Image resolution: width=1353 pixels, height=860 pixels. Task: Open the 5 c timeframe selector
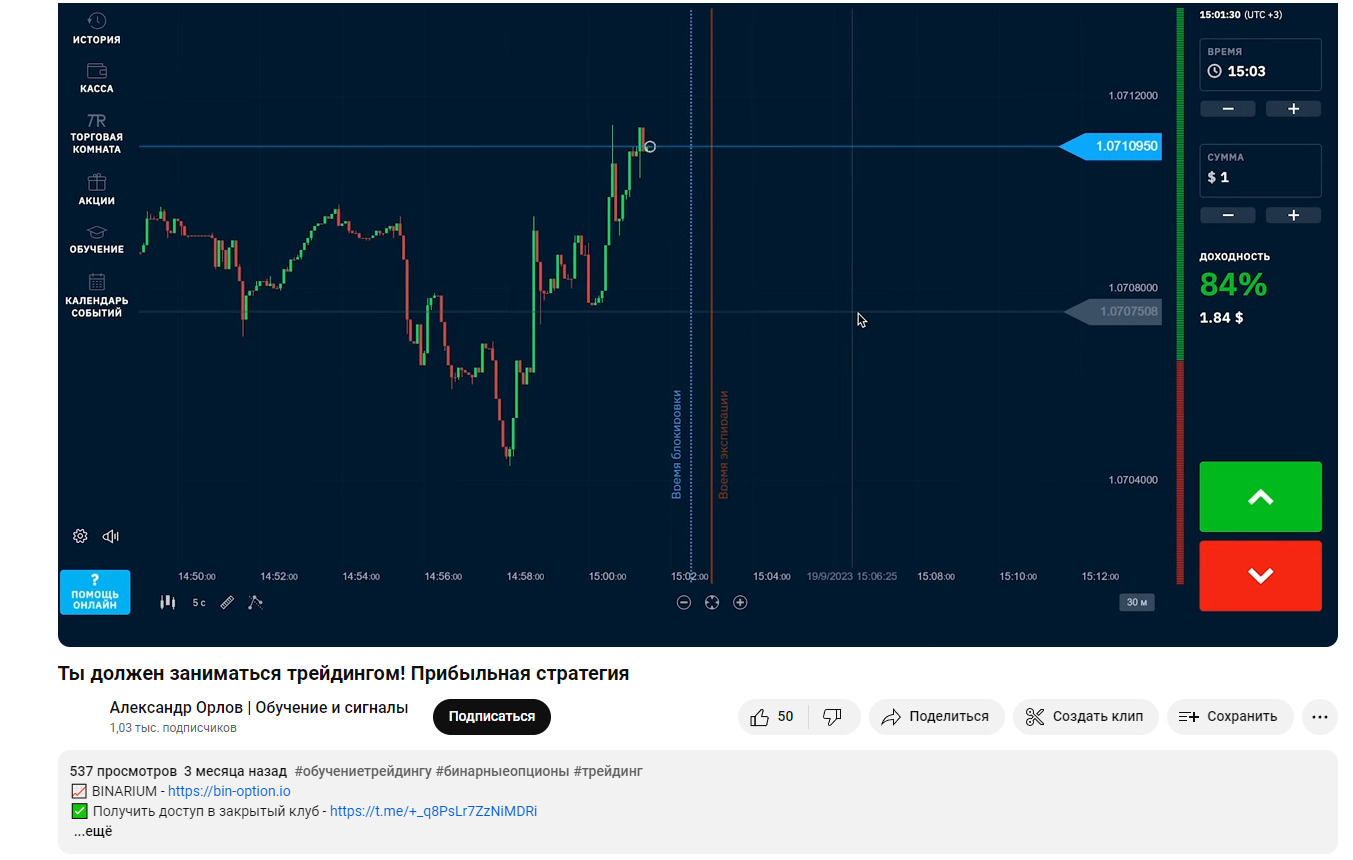199,603
